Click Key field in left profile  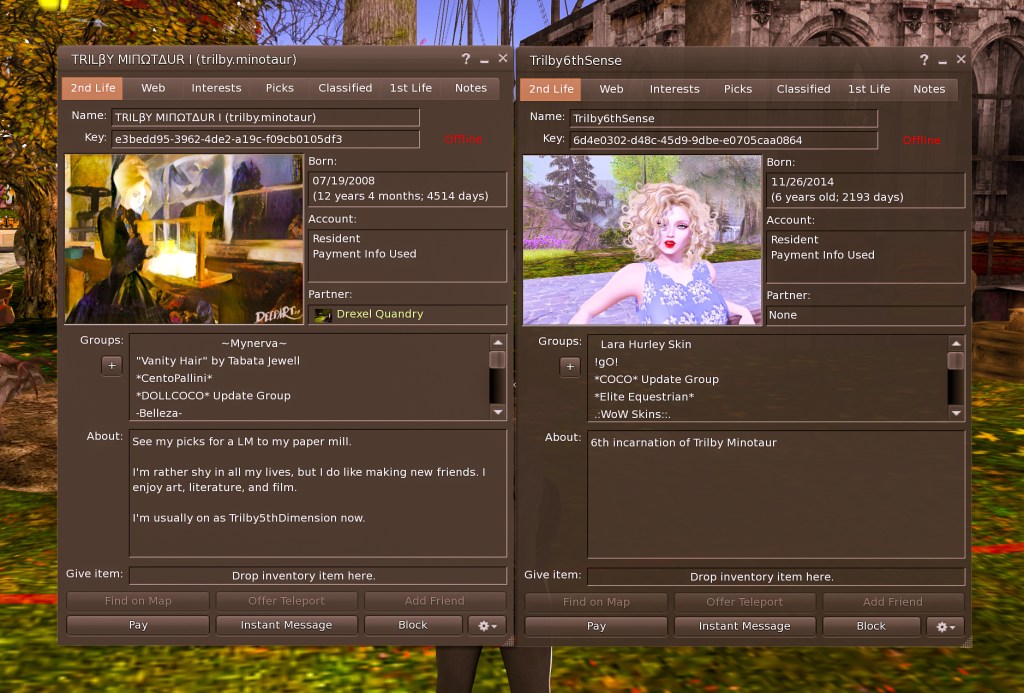click(x=265, y=139)
